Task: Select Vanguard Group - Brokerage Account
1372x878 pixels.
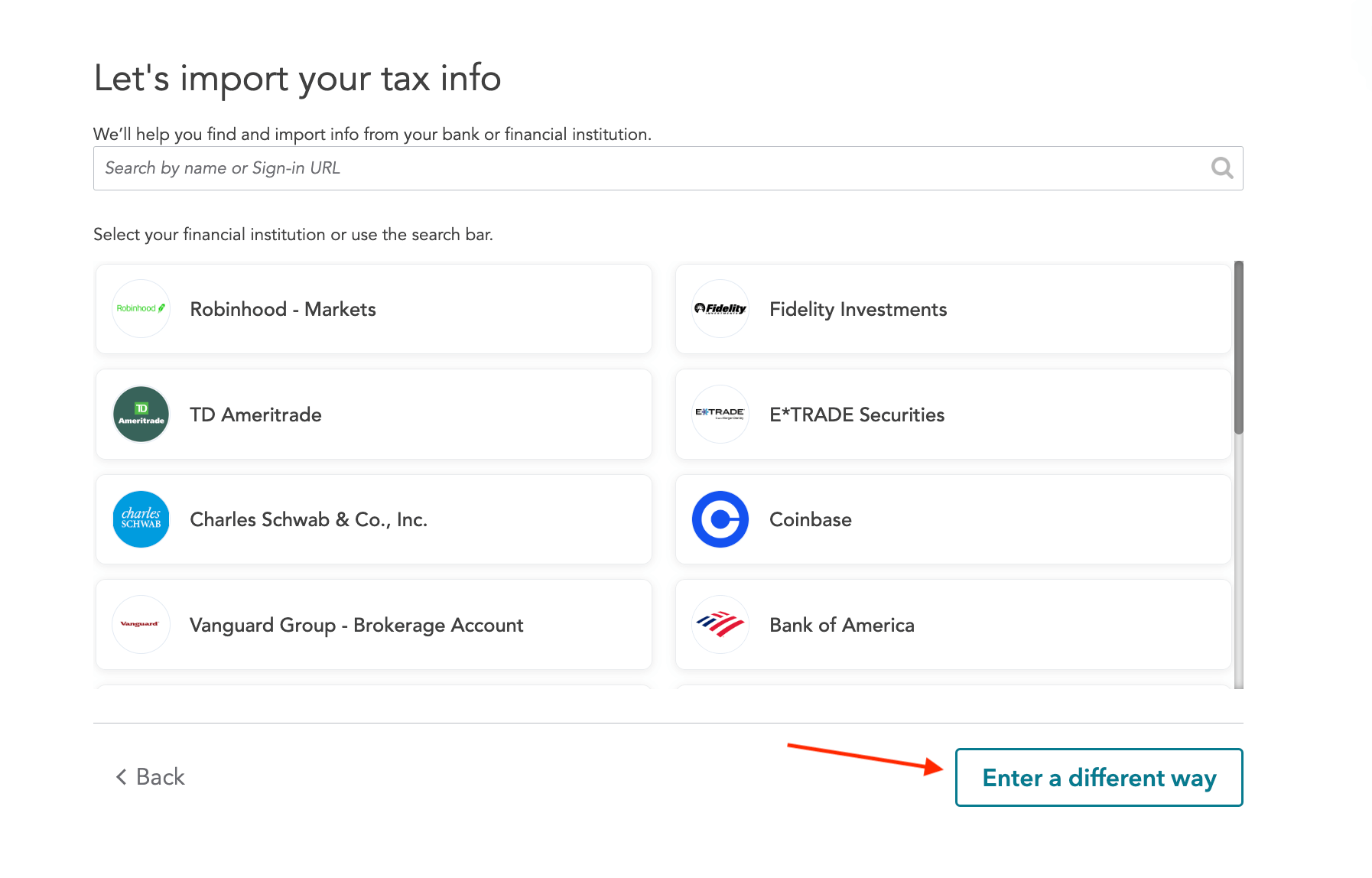Action: click(x=356, y=625)
